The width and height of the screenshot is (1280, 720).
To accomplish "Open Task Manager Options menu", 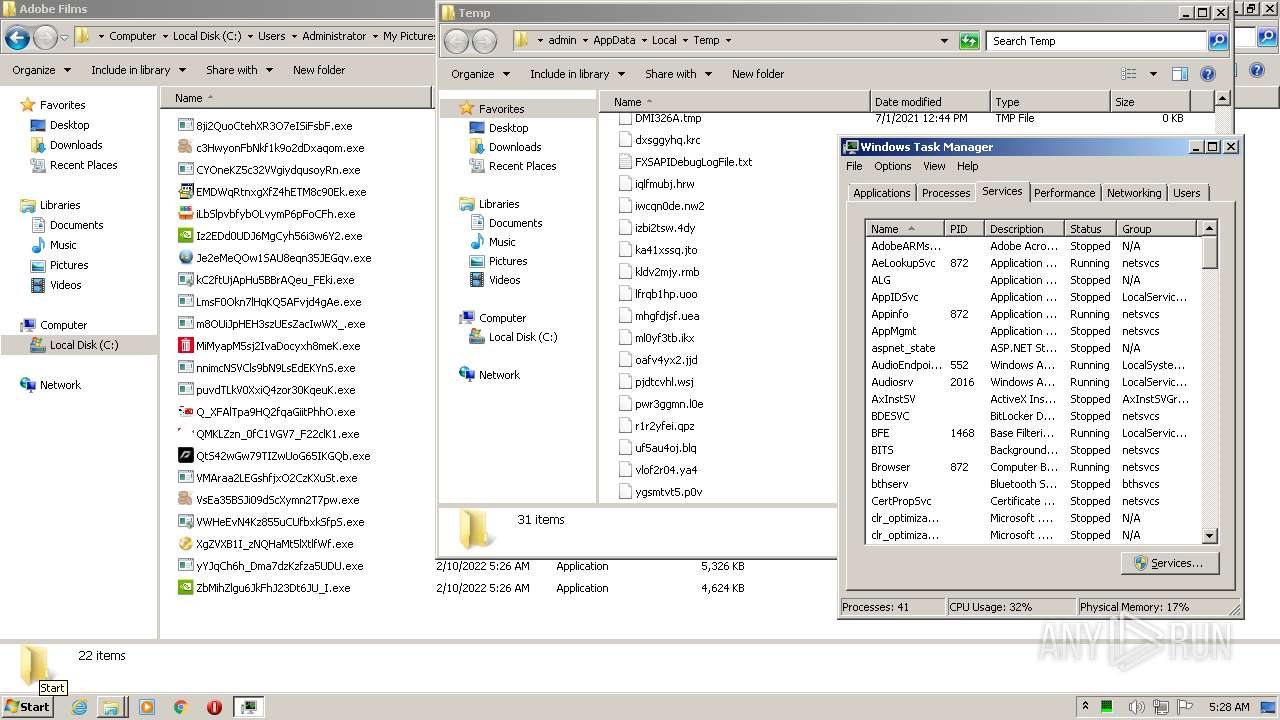I will point(892,166).
